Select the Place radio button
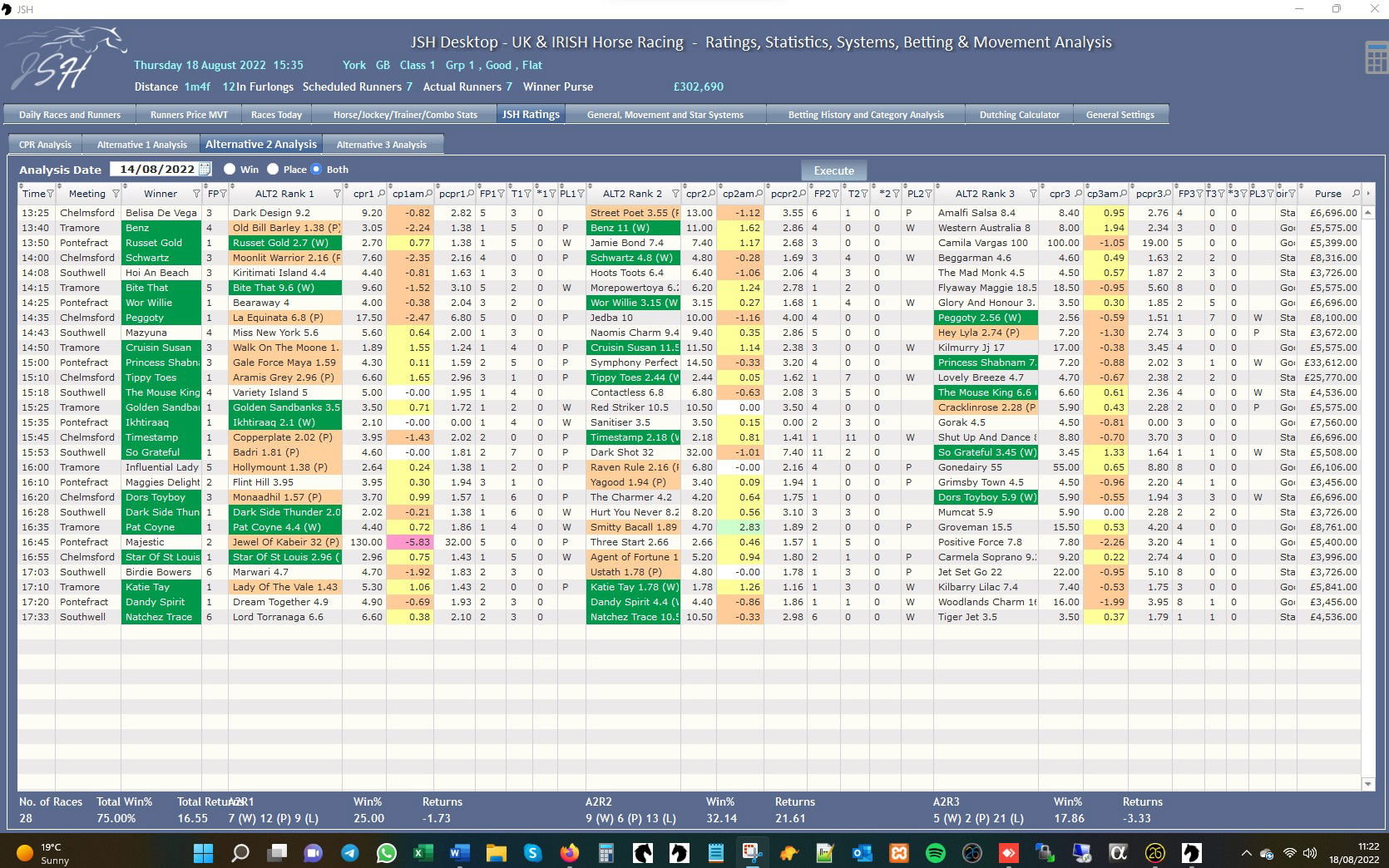The height and width of the screenshot is (868, 1389). [x=273, y=169]
